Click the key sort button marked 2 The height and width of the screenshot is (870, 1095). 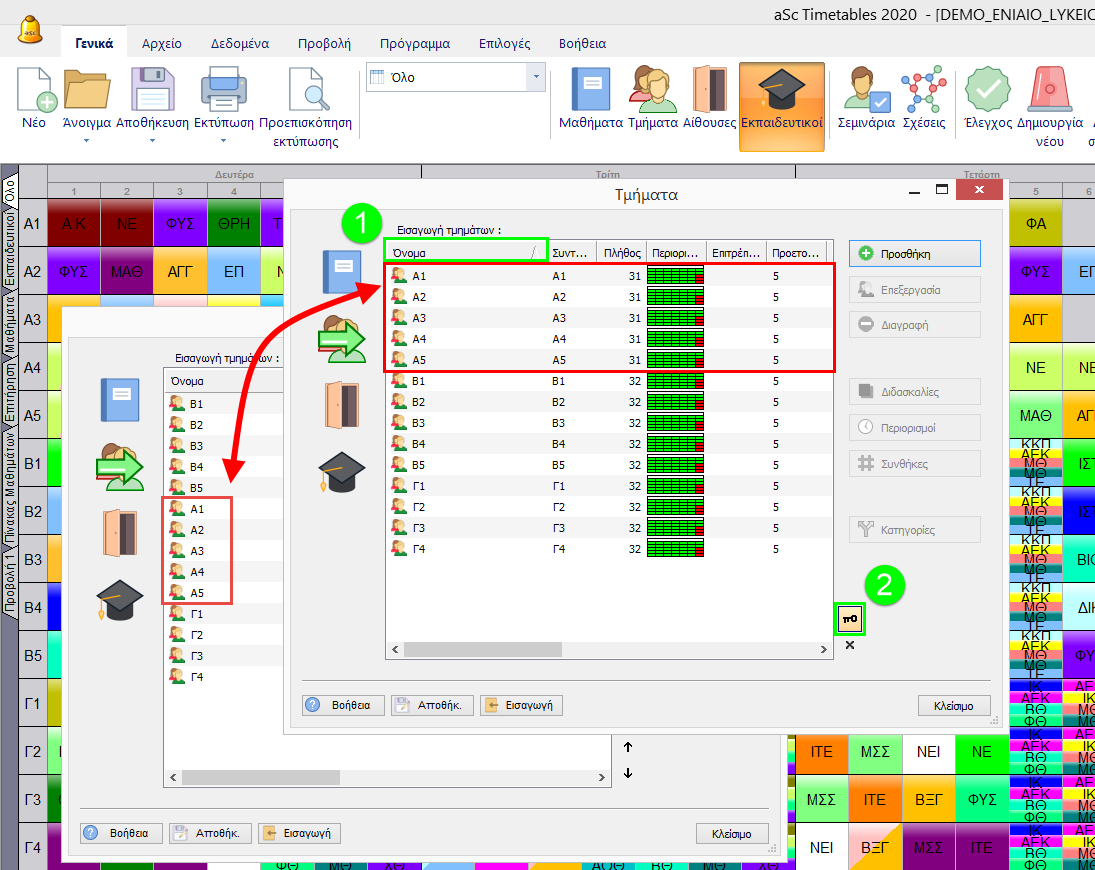850,620
